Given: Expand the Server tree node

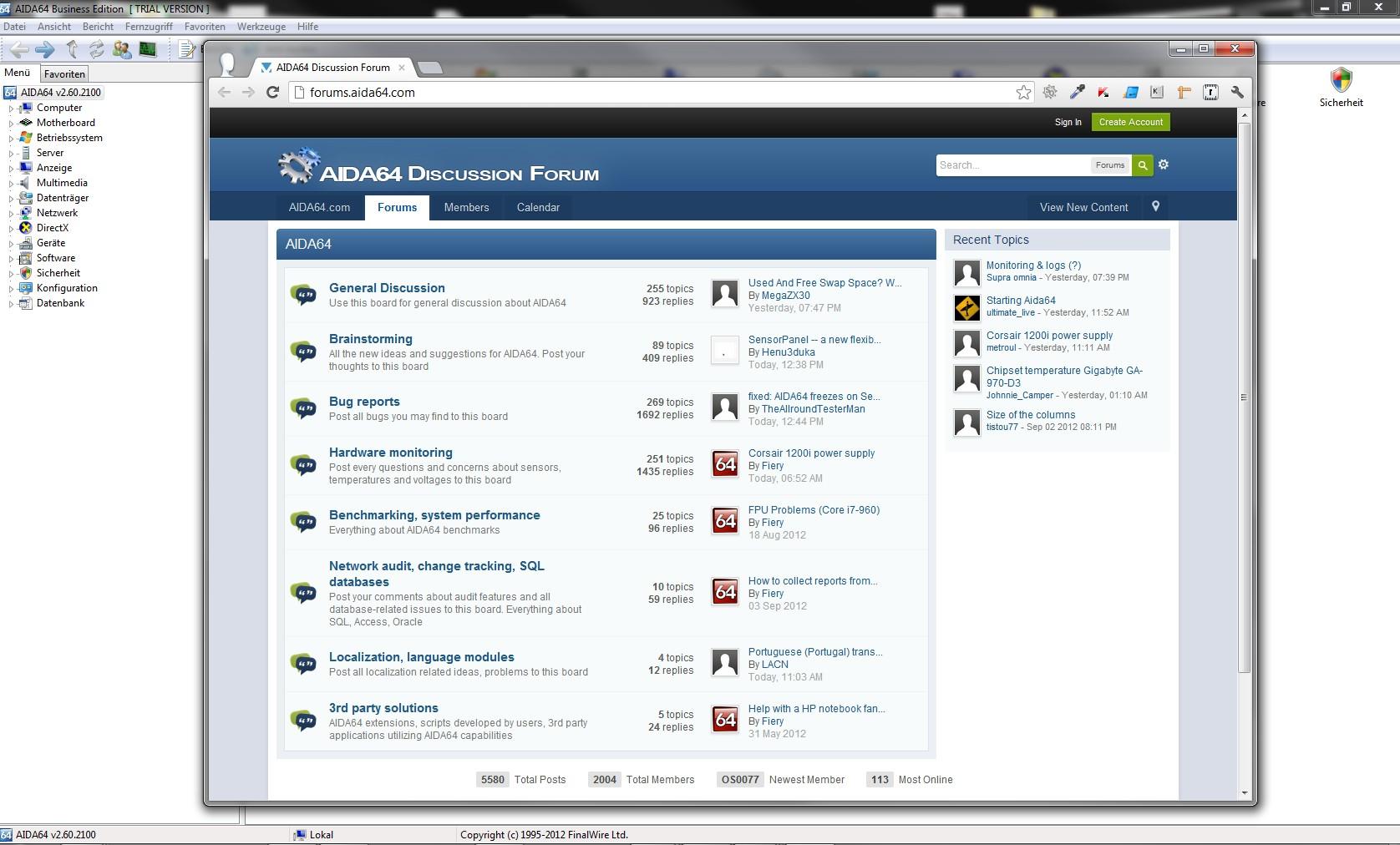Looking at the screenshot, I should 11,153.
